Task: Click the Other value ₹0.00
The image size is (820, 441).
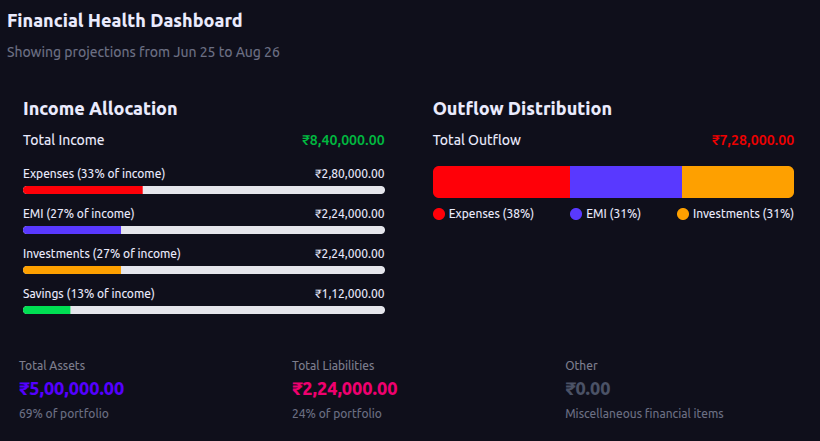Action: 588,389
